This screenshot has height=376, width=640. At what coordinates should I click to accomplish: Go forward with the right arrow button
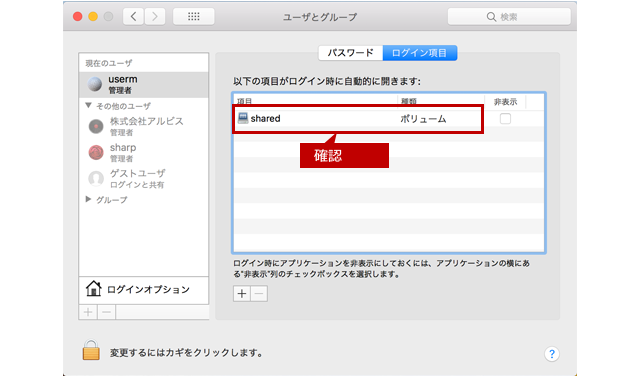155,16
